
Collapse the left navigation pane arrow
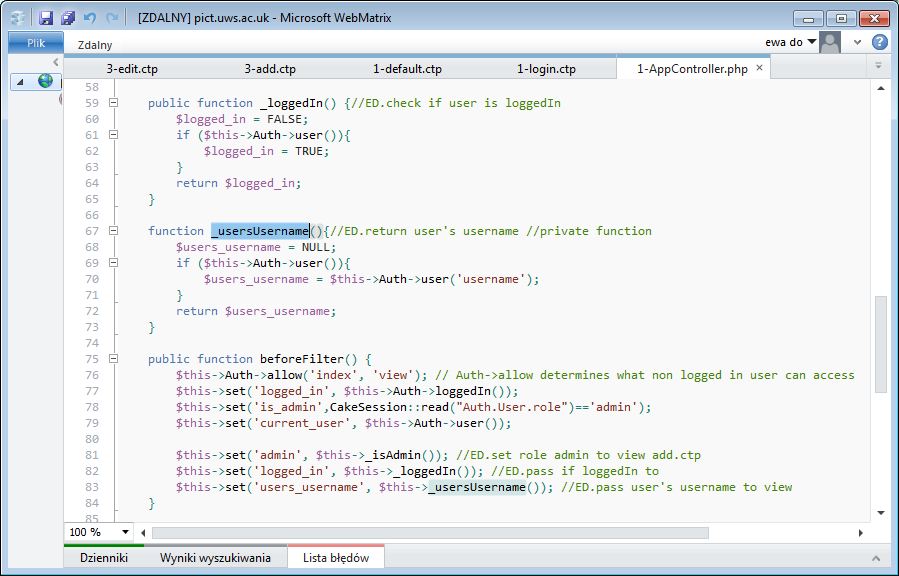click(x=56, y=62)
